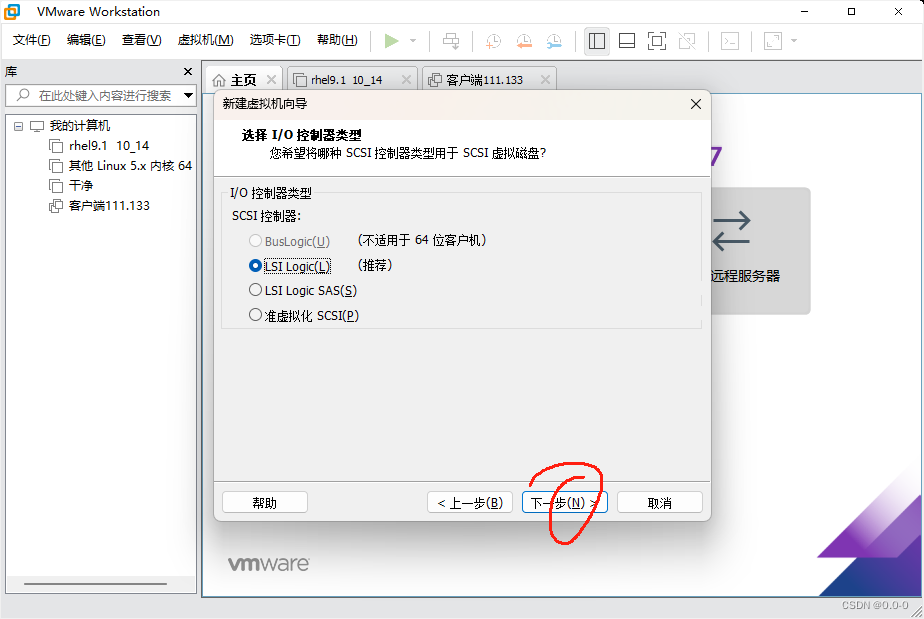
Task: Select the 干净 VM in library
Action: tap(81, 186)
